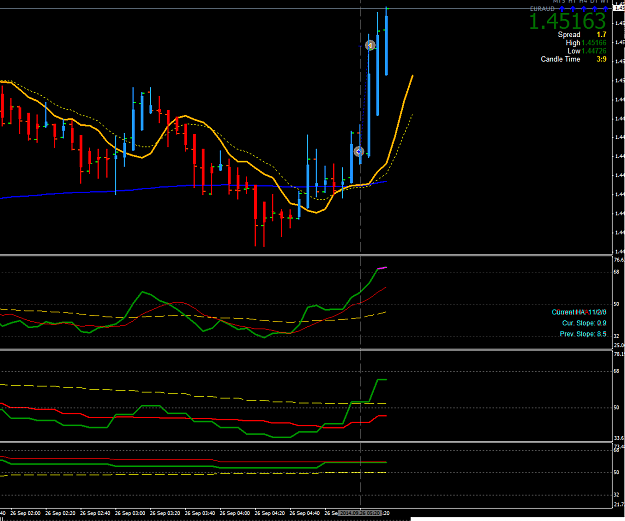Click the 26 Sep 04:00 time axis label
The image size is (625, 521).
[235, 513]
